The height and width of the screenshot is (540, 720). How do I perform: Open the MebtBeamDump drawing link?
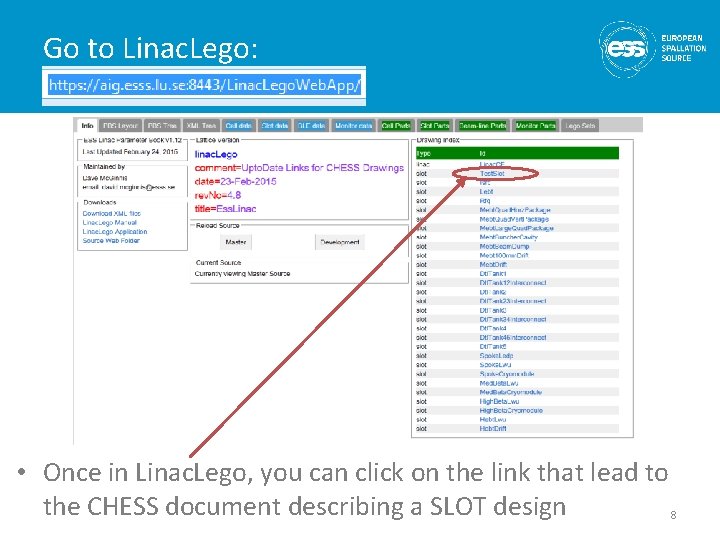(x=504, y=247)
